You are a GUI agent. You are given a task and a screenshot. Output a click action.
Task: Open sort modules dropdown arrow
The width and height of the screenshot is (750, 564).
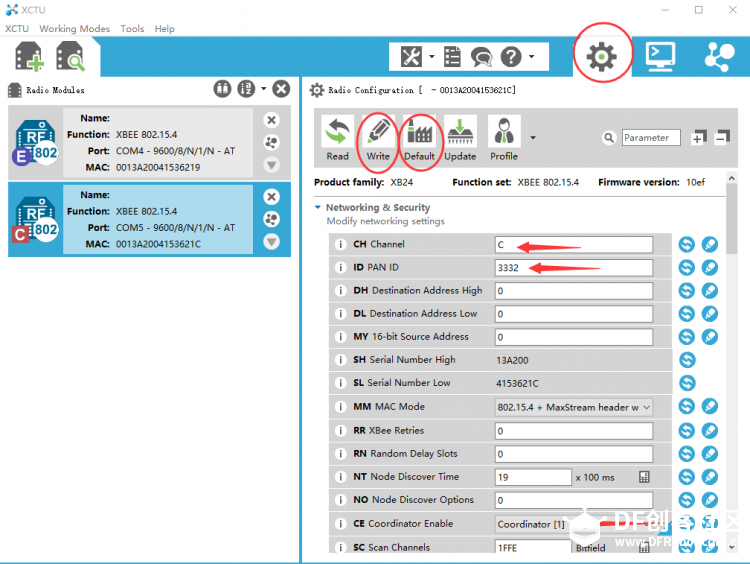click(264, 89)
